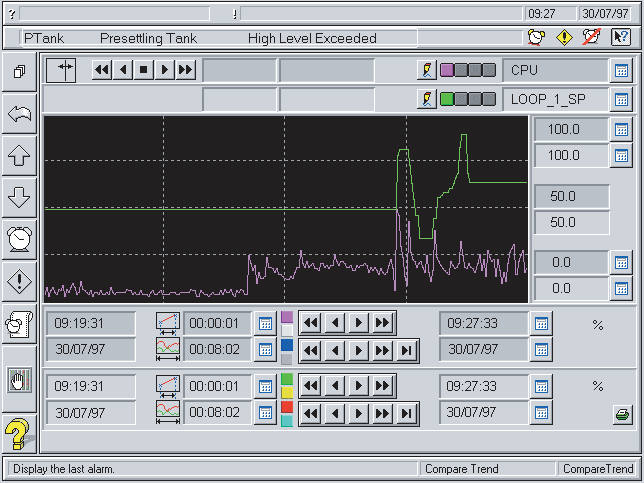Click the up arrow sidebar button
This screenshot has width=644, height=483.
click(19, 156)
